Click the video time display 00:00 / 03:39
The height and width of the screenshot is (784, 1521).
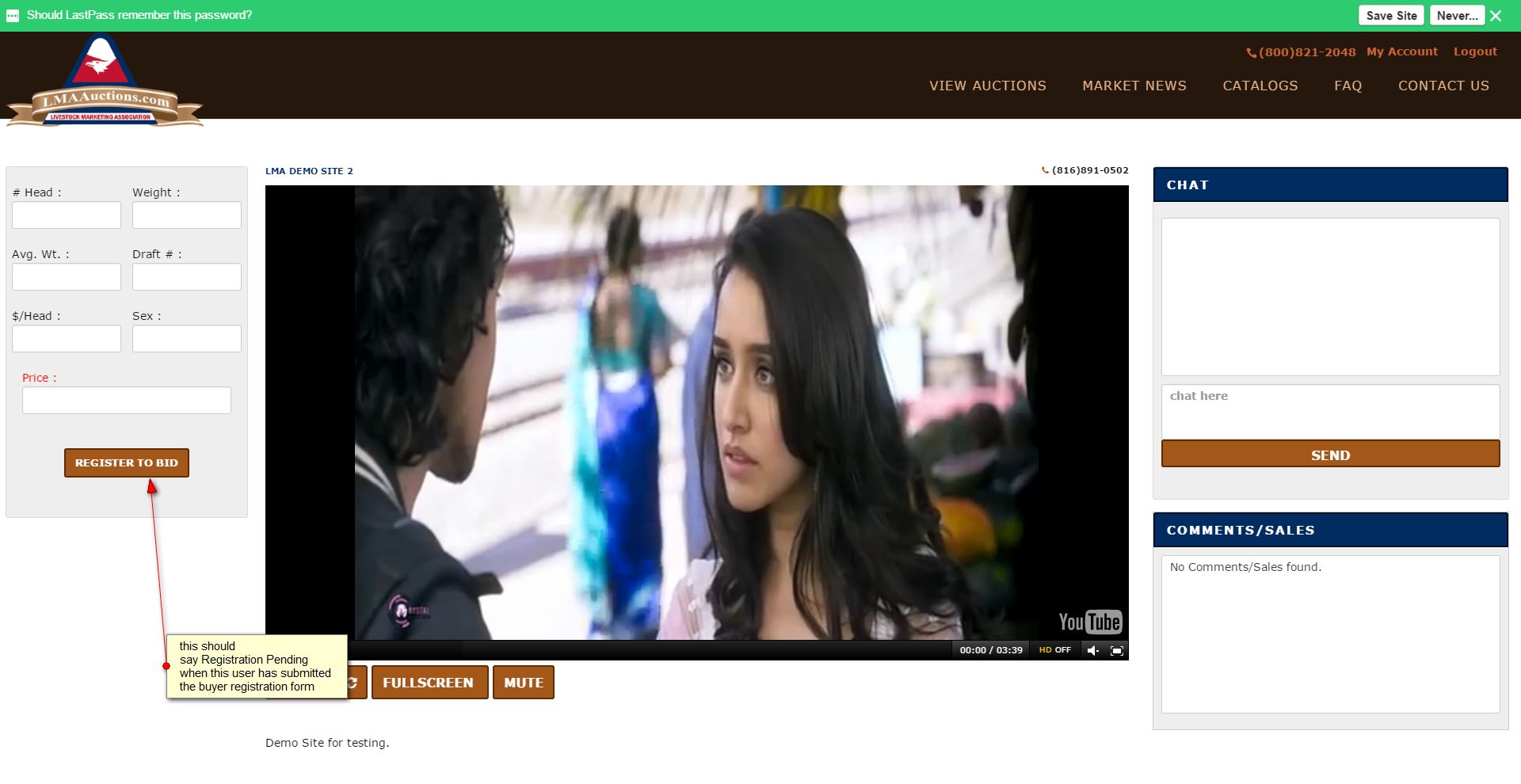(x=991, y=650)
